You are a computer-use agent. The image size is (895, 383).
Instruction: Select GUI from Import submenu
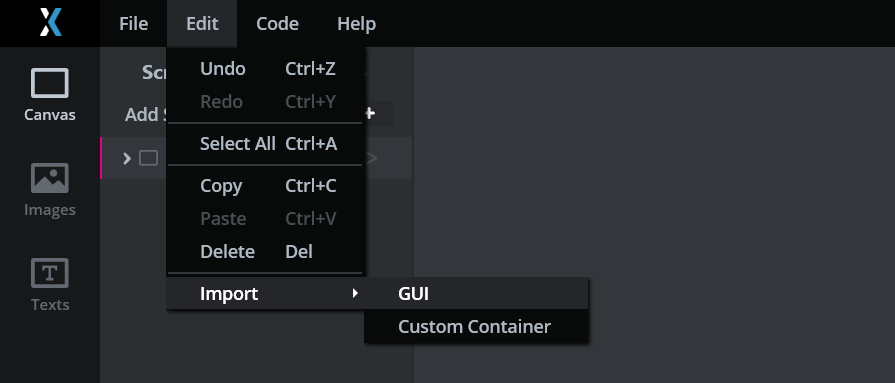point(477,293)
